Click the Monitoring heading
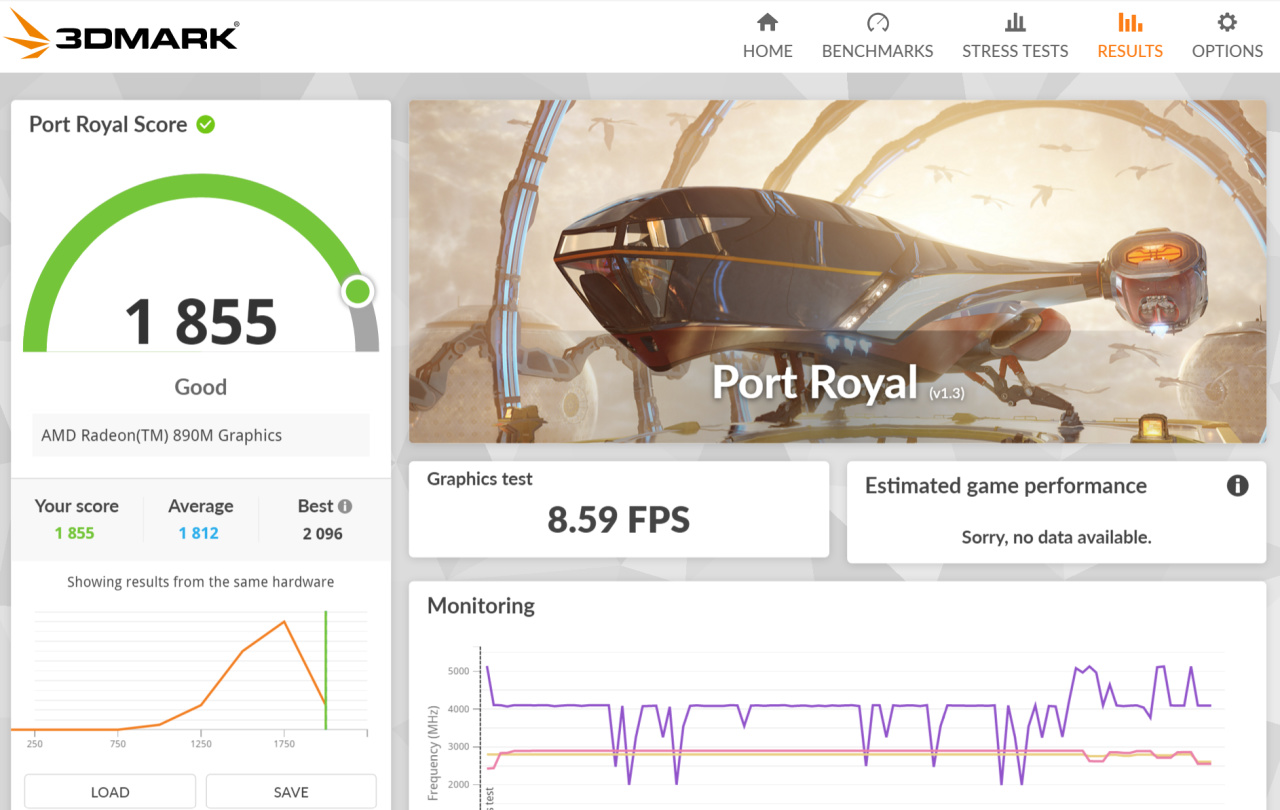The width and height of the screenshot is (1280, 810). pos(481,605)
